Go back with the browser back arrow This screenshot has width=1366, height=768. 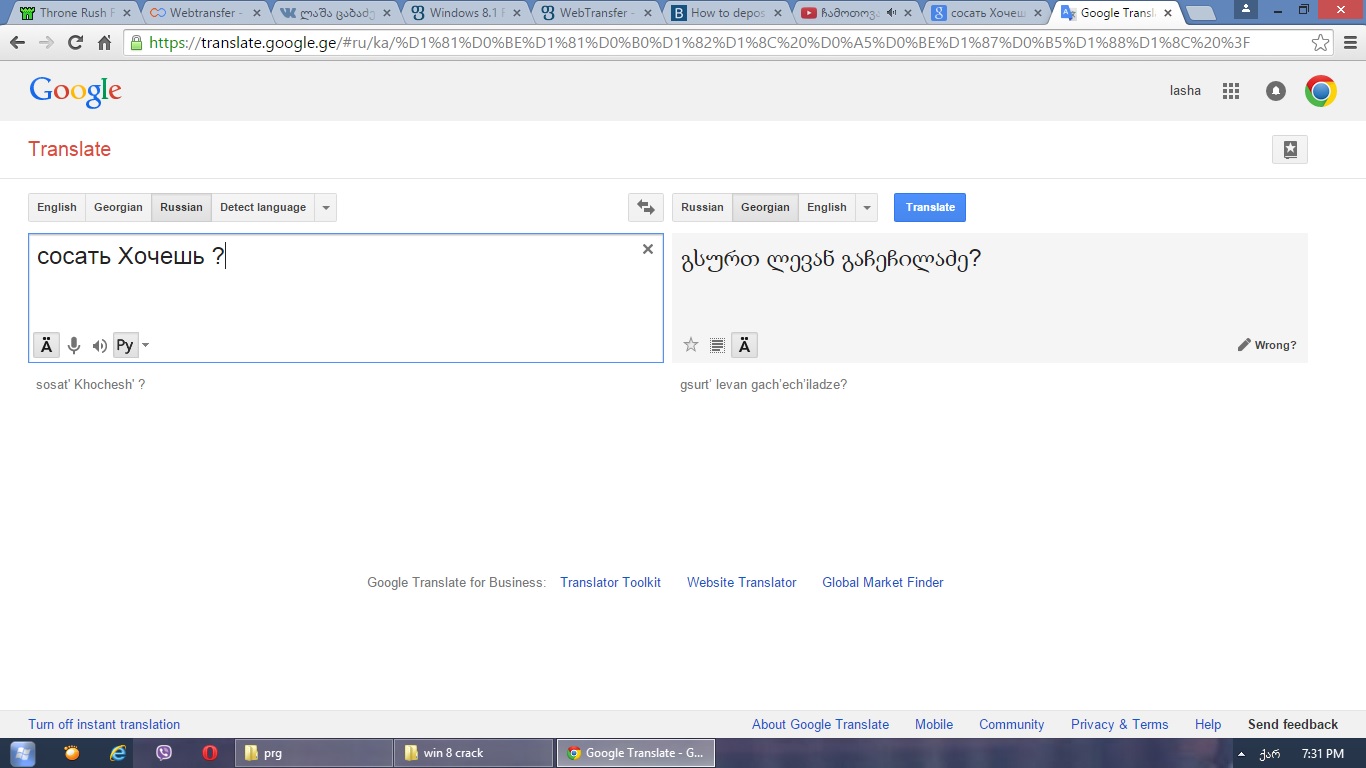(x=17, y=43)
